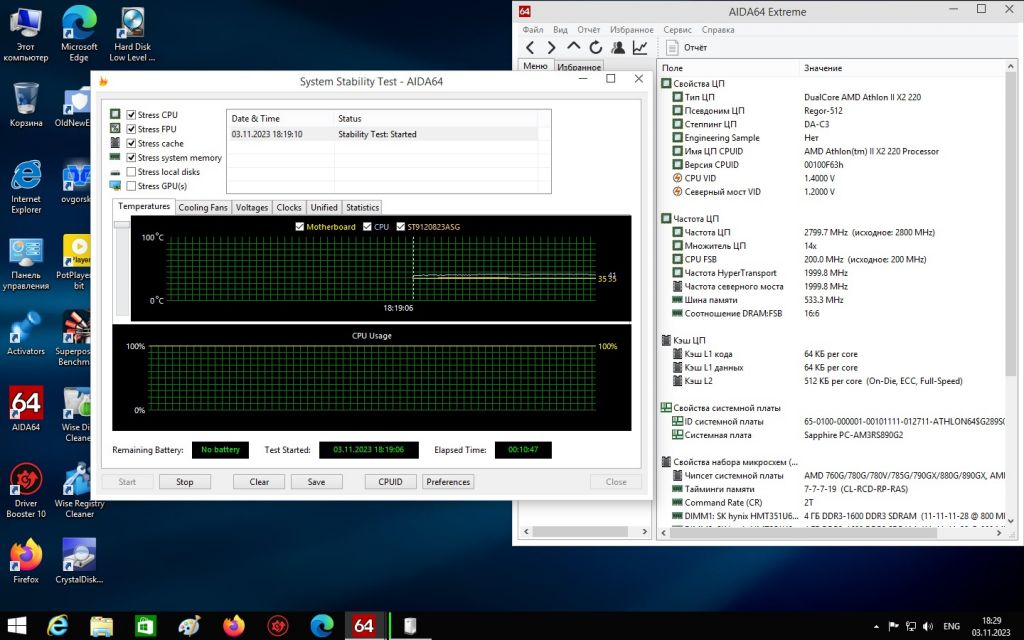Click the Поле column header
The height and width of the screenshot is (640, 1024).
(729, 68)
